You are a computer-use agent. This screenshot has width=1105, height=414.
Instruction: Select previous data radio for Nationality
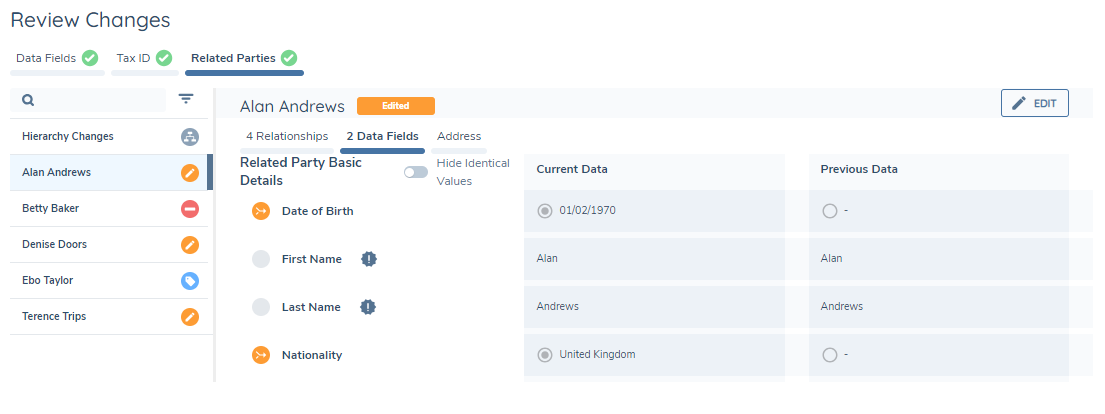tap(829, 355)
